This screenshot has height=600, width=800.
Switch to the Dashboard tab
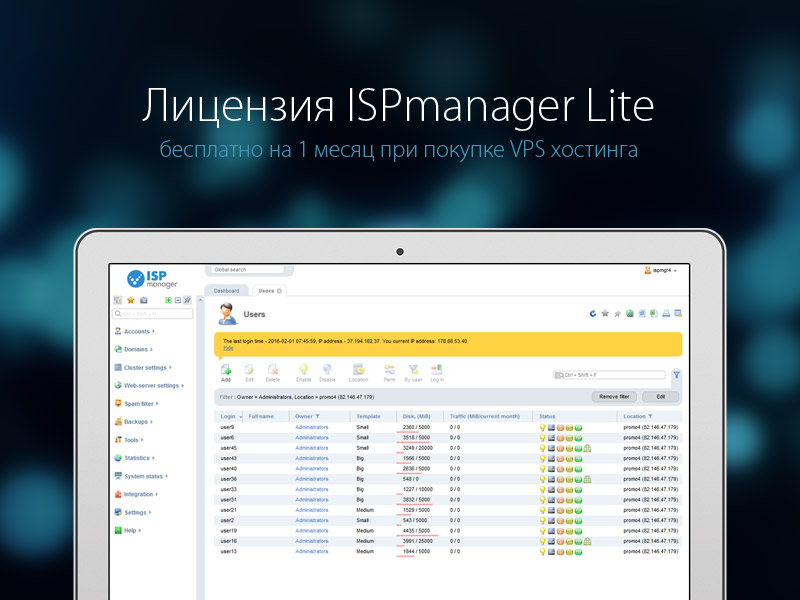click(x=226, y=291)
